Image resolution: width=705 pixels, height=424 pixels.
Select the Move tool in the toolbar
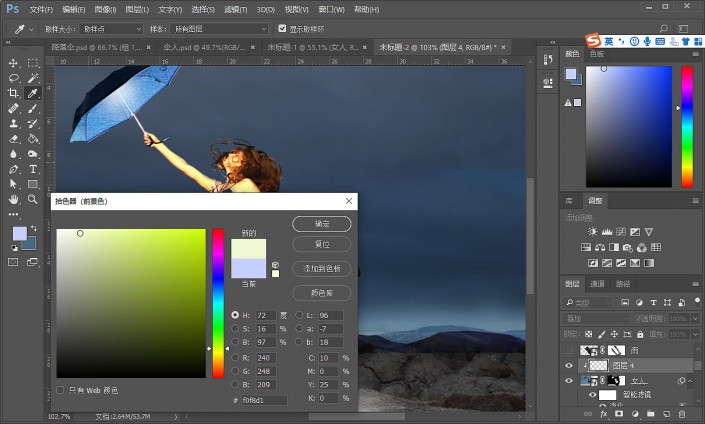tap(14, 62)
